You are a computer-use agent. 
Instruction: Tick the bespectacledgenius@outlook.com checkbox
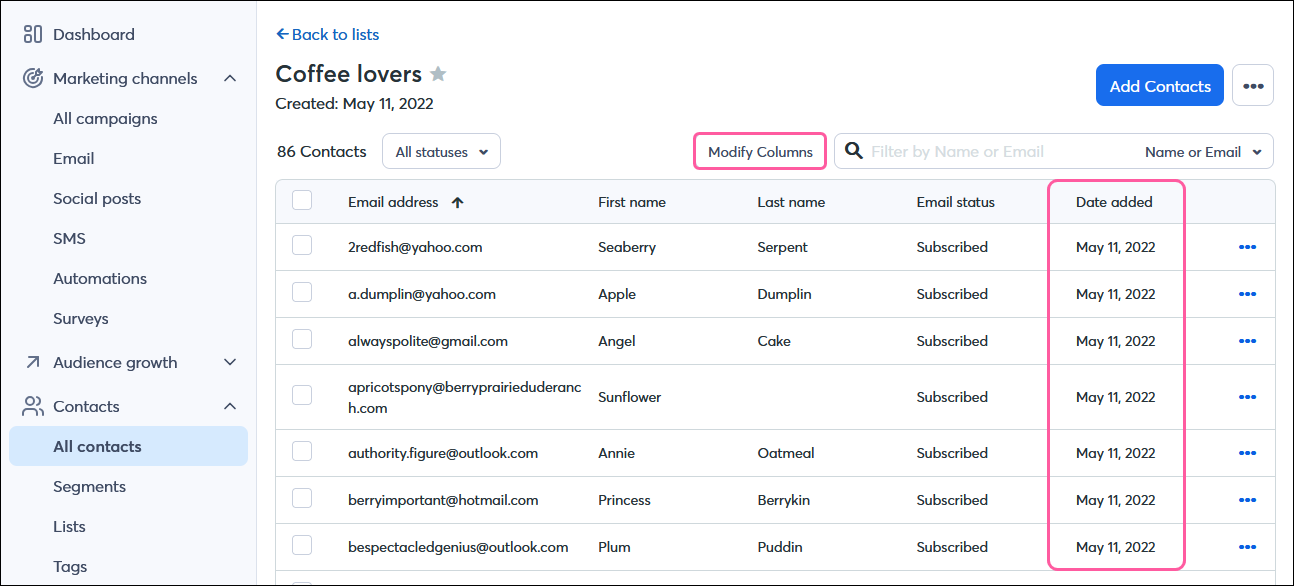coord(302,546)
